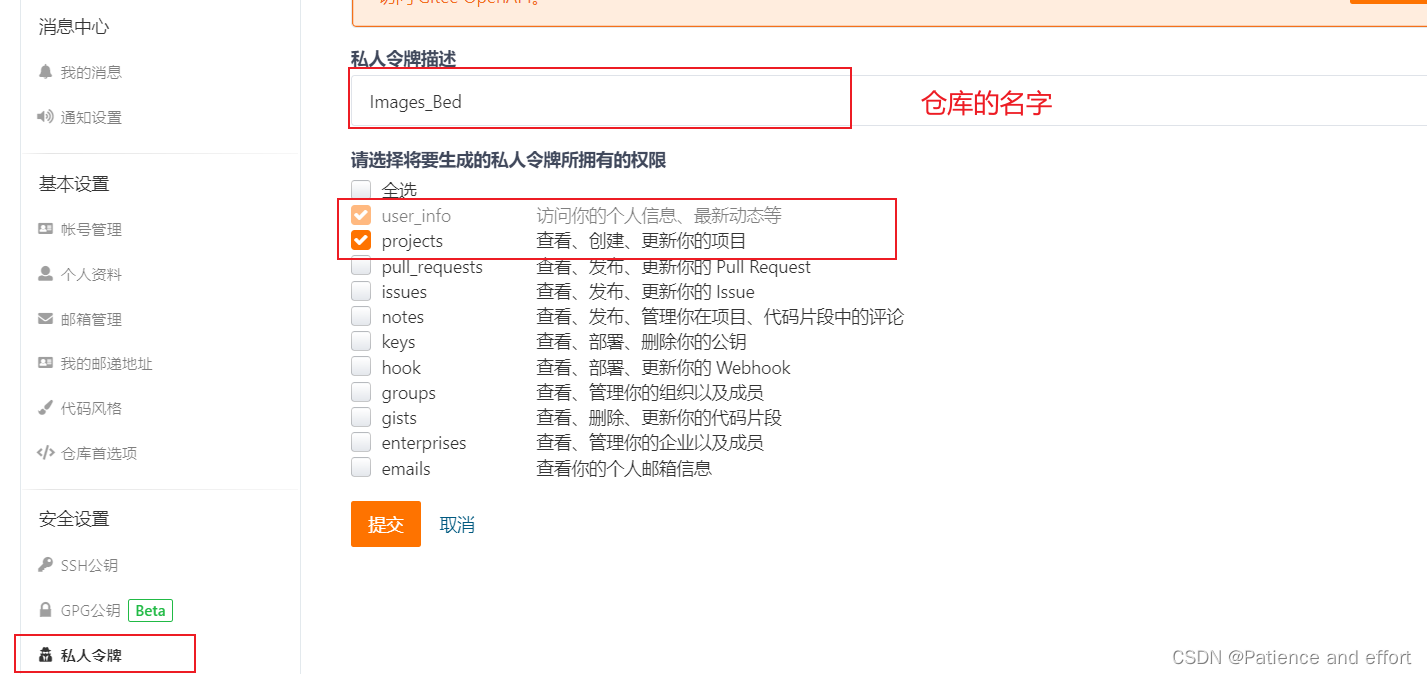Click the 提交 submit button
1427x674 pixels.
pyautogui.click(x=386, y=524)
